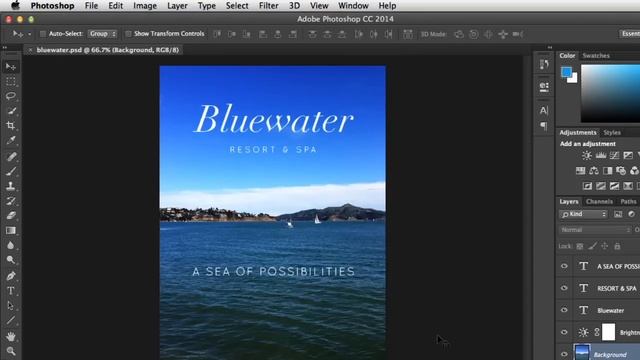Open the blend mode Normal dropdown
The image size is (640, 360).
click(595, 230)
